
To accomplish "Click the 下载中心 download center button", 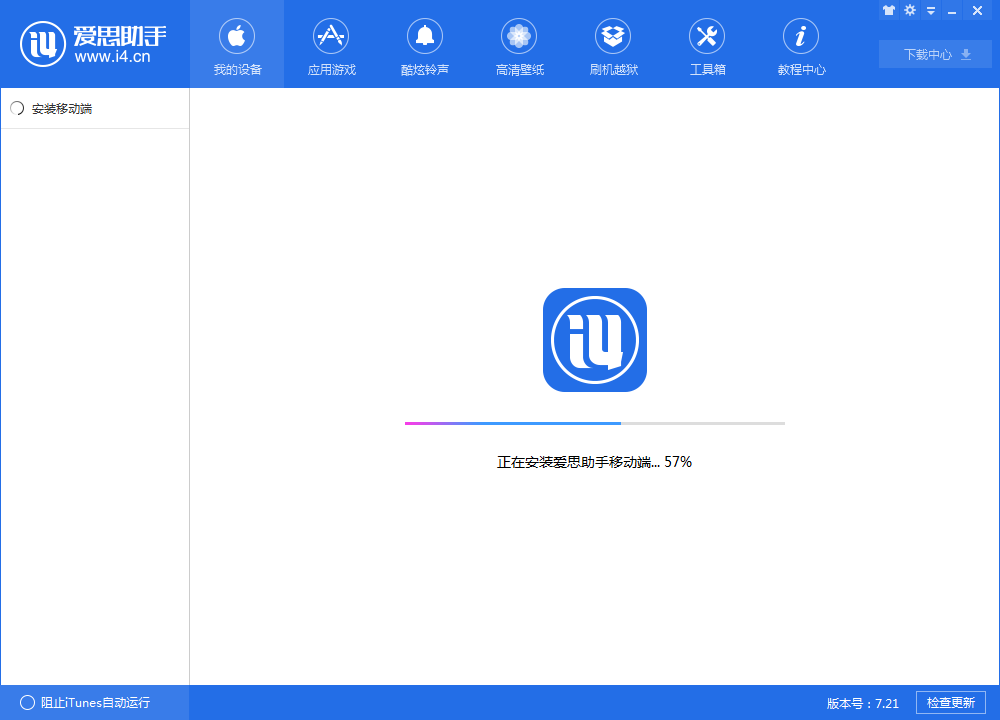I will click(x=935, y=54).
